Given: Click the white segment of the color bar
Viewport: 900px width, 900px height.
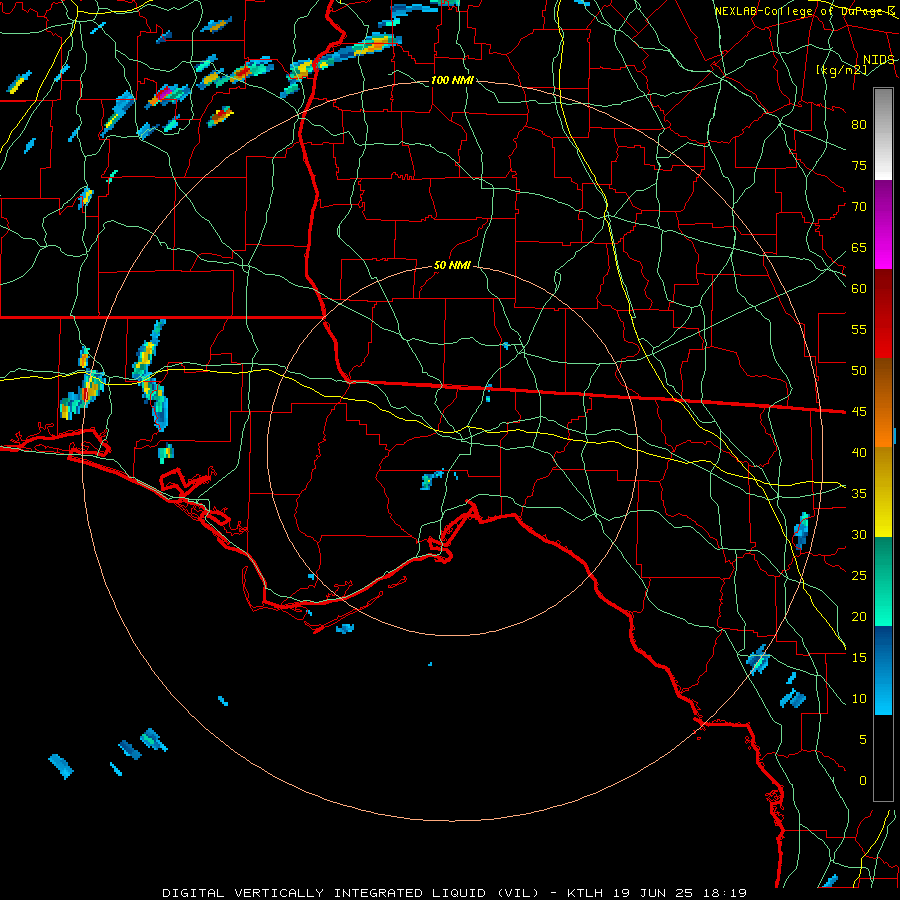Looking at the screenshot, I should [883, 134].
